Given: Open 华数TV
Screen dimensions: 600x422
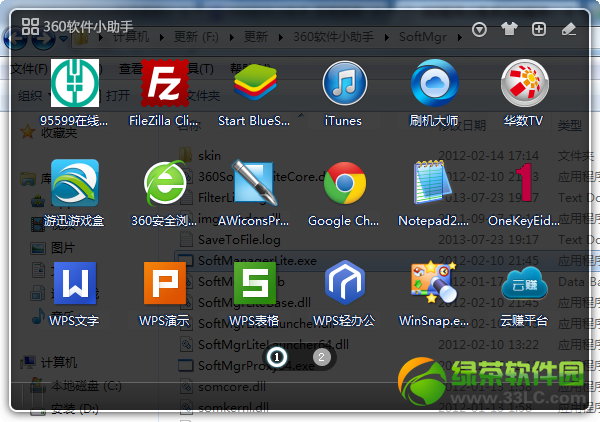Looking at the screenshot, I should pyautogui.click(x=525, y=83).
